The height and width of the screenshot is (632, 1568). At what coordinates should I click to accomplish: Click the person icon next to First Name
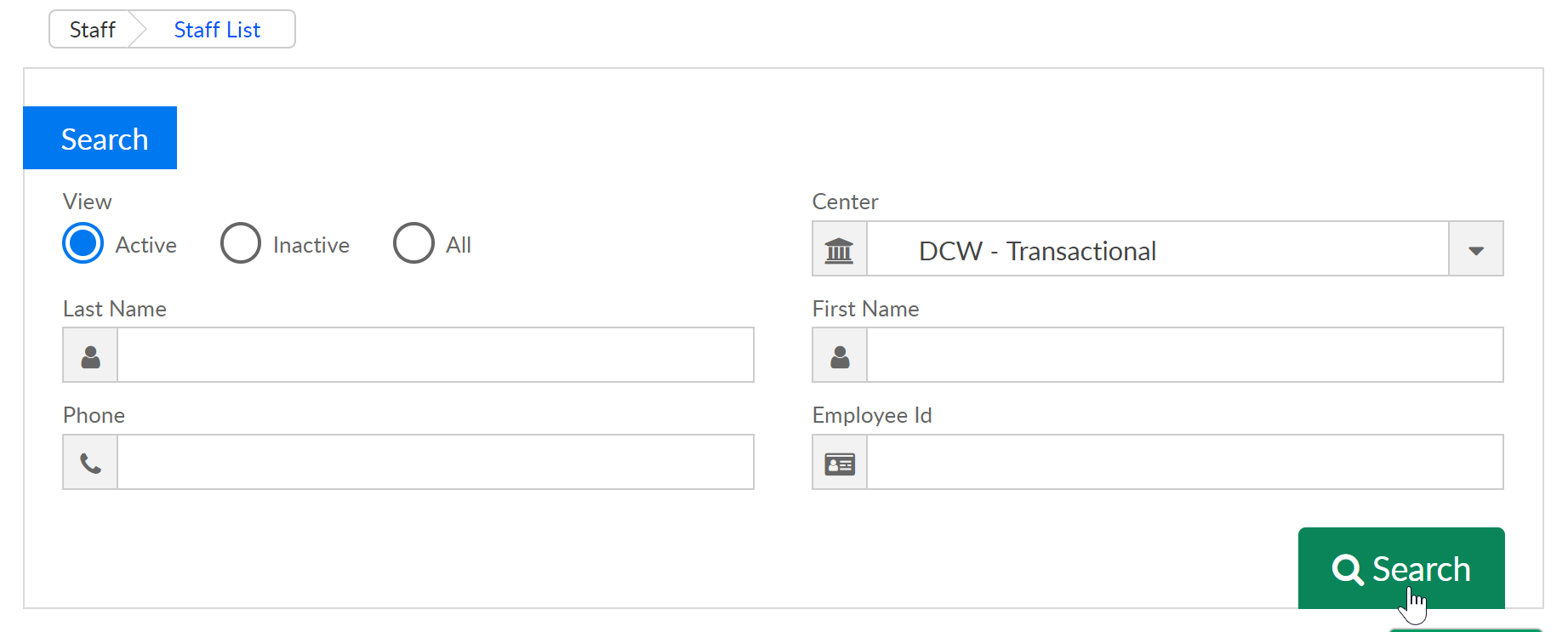[840, 356]
